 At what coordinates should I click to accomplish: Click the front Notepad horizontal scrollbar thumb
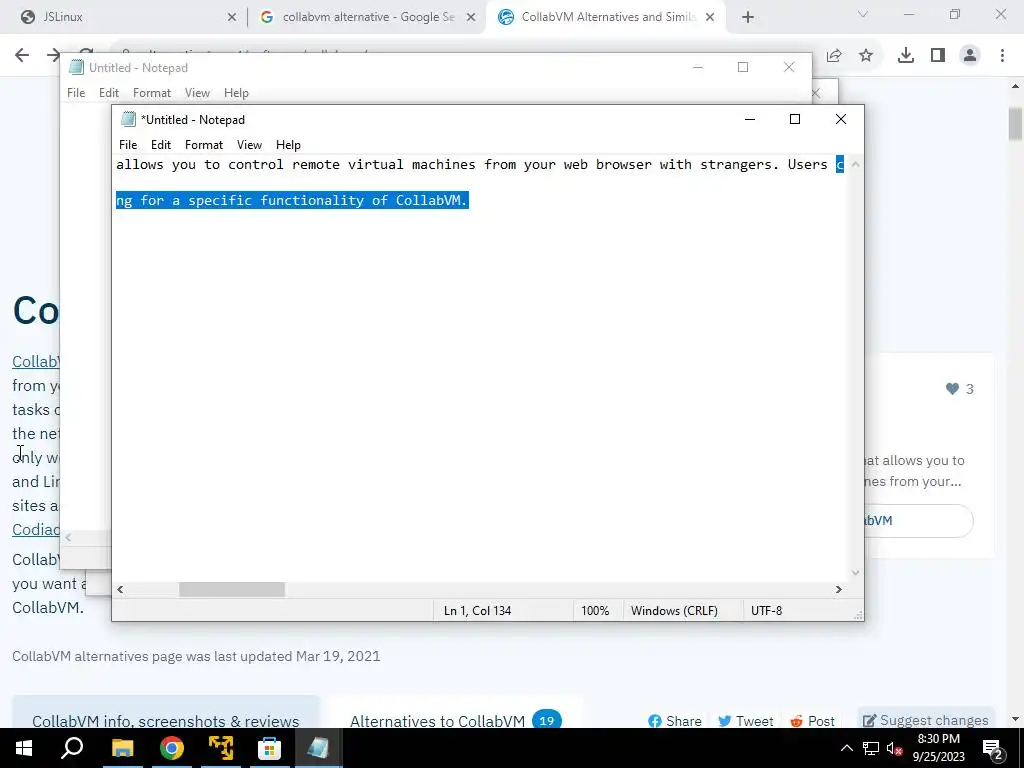pyautogui.click(x=232, y=590)
